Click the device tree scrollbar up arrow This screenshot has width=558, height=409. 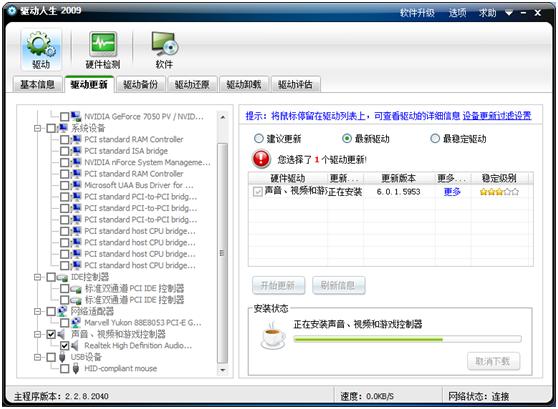(x=223, y=117)
